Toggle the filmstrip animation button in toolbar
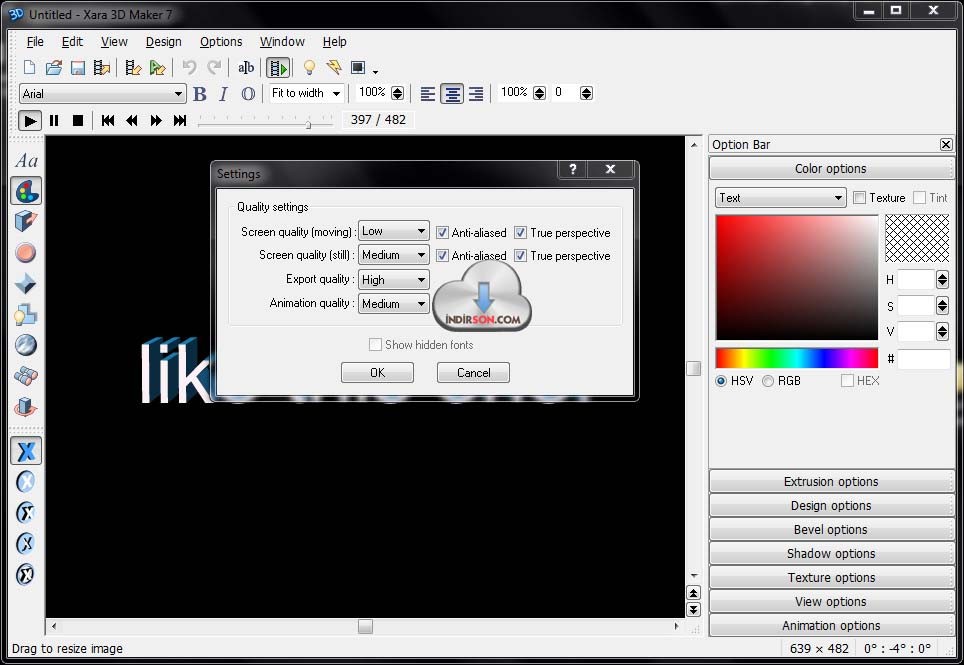The width and height of the screenshot is (964, 665). click(x=279, y=68)
